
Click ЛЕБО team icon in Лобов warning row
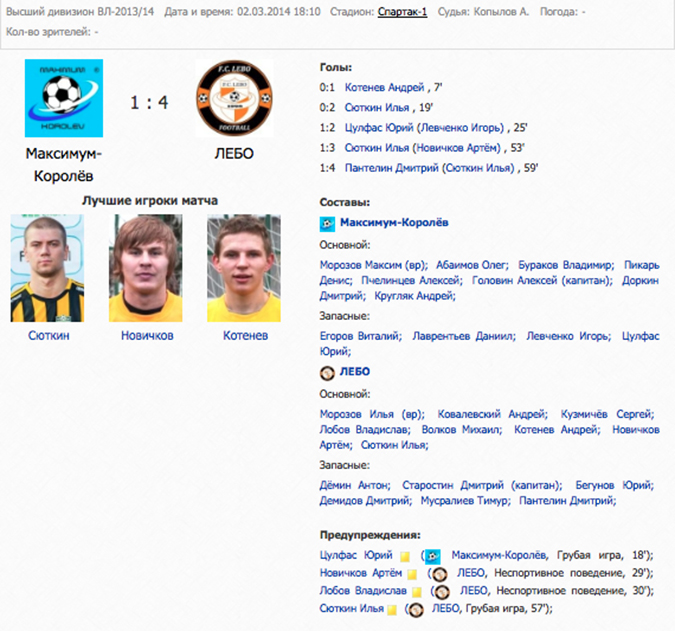click(x=443, y=593)
